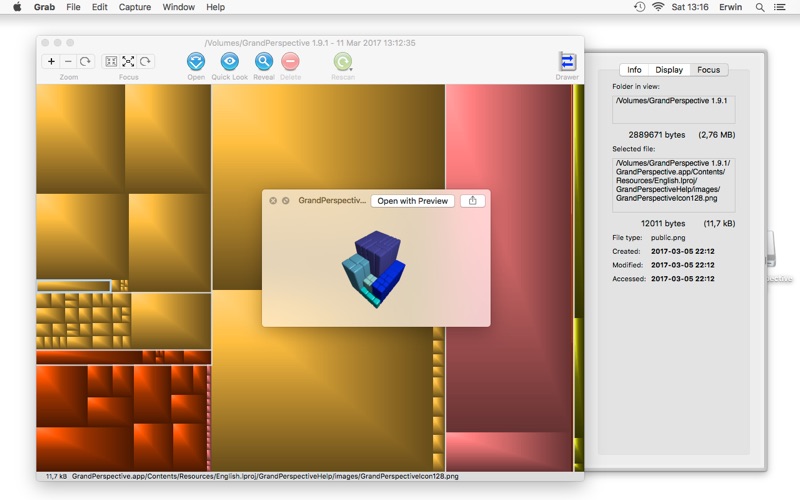Move focus up with first Focus button
The image size is (800, 500).
111,62
